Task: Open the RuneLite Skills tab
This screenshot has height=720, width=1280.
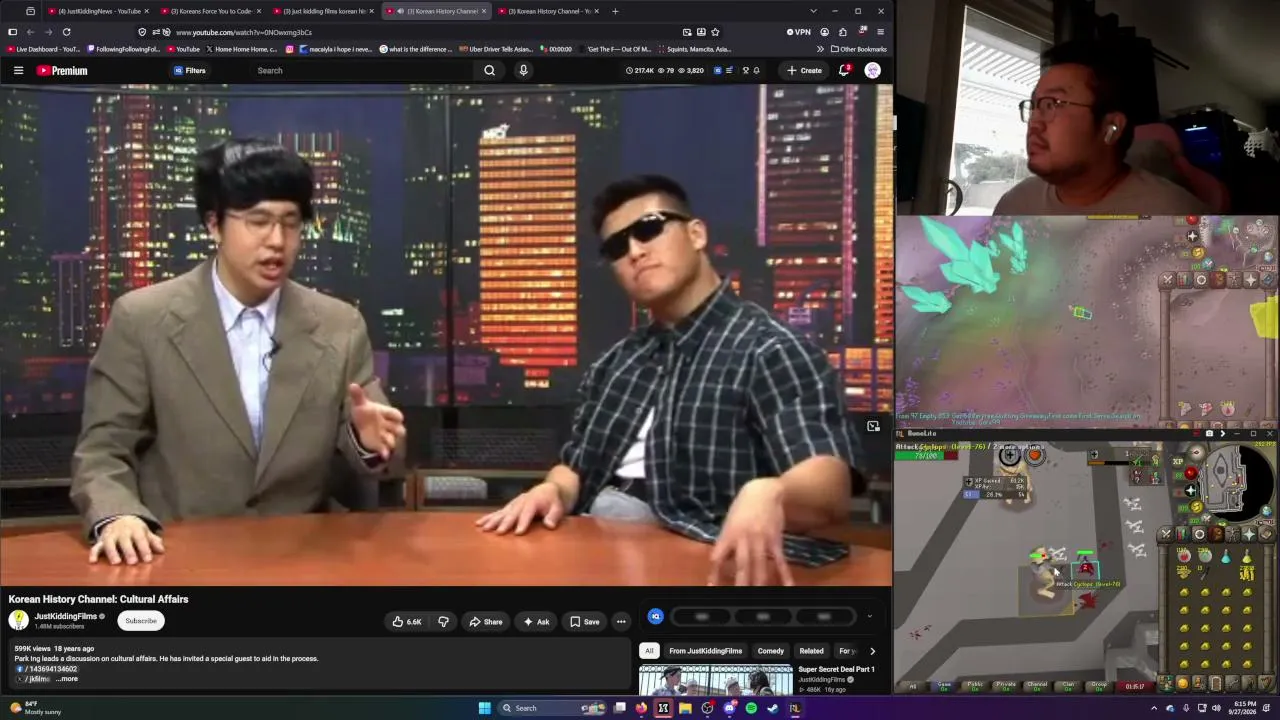Action: click(1183, 534)
